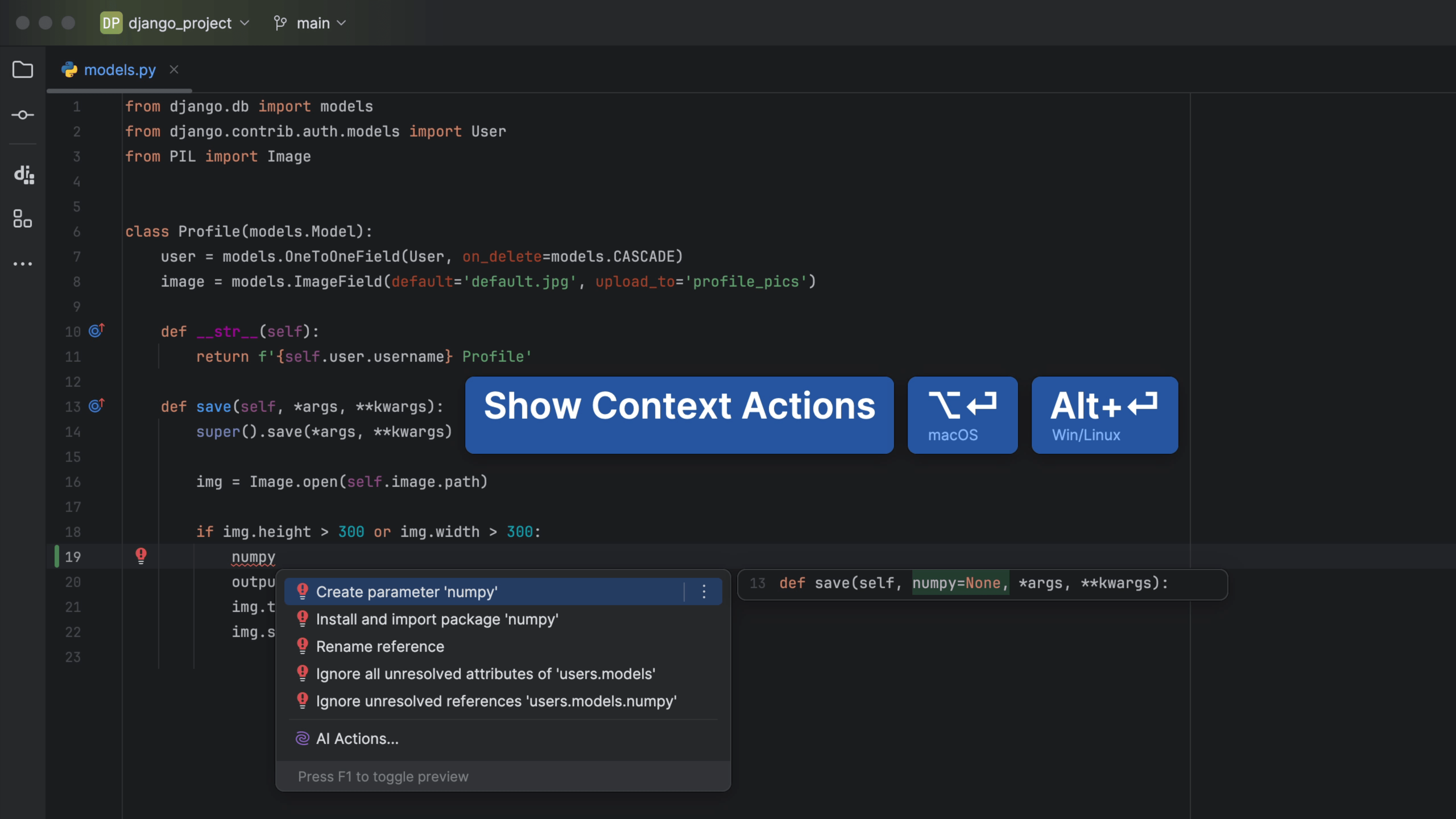The height and width of the screenshot is (819, 1456).
Task: Show more tool windows ellipsis
Action: click(x=23, y=264)
